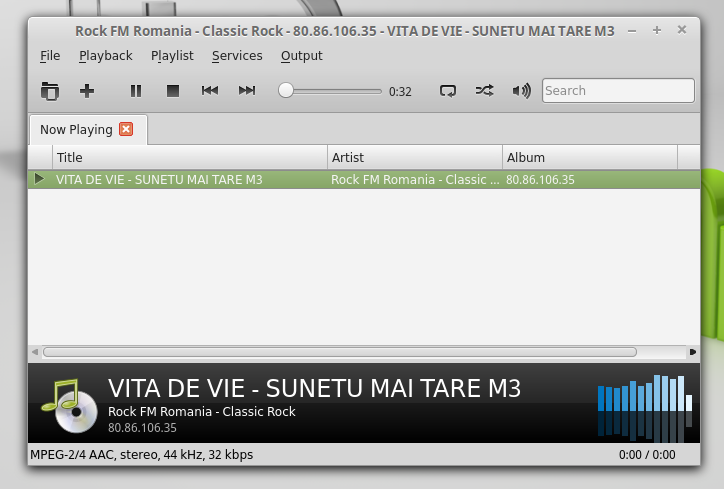Maximize the window with the plus button

657,30
